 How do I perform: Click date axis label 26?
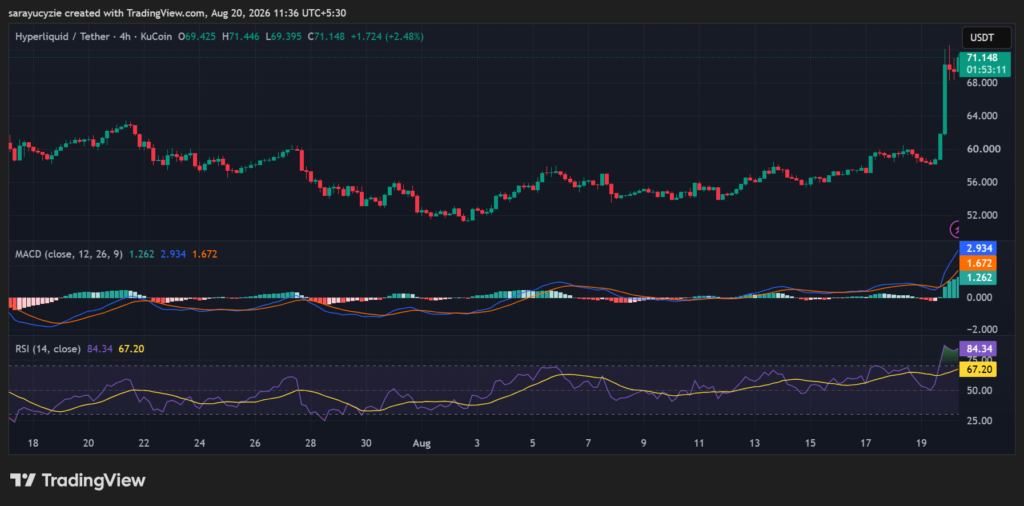[255, 443]
